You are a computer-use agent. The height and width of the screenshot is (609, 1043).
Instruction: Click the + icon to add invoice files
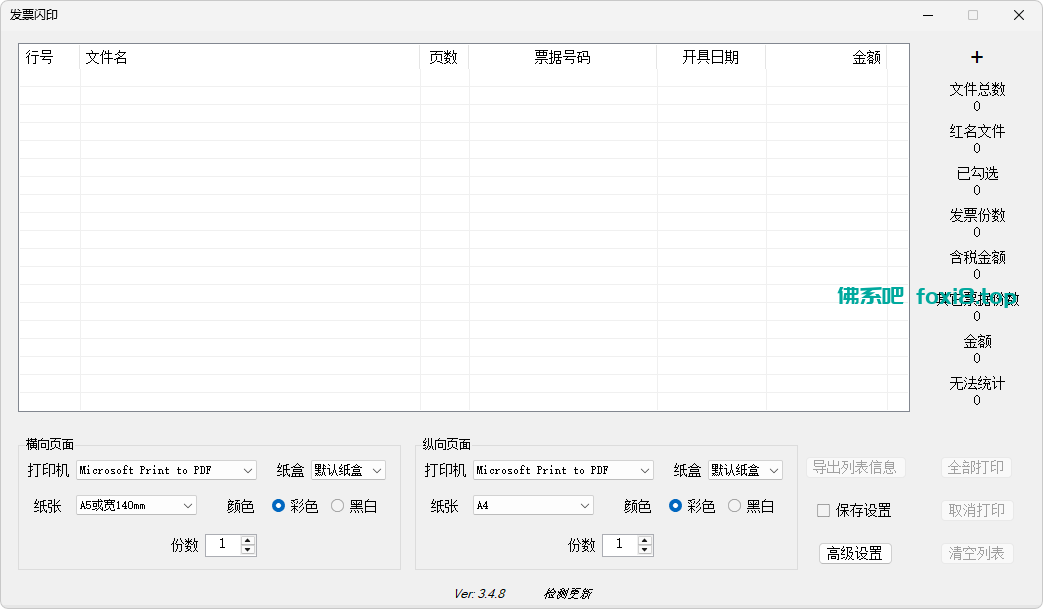click(x=976, y=57)
